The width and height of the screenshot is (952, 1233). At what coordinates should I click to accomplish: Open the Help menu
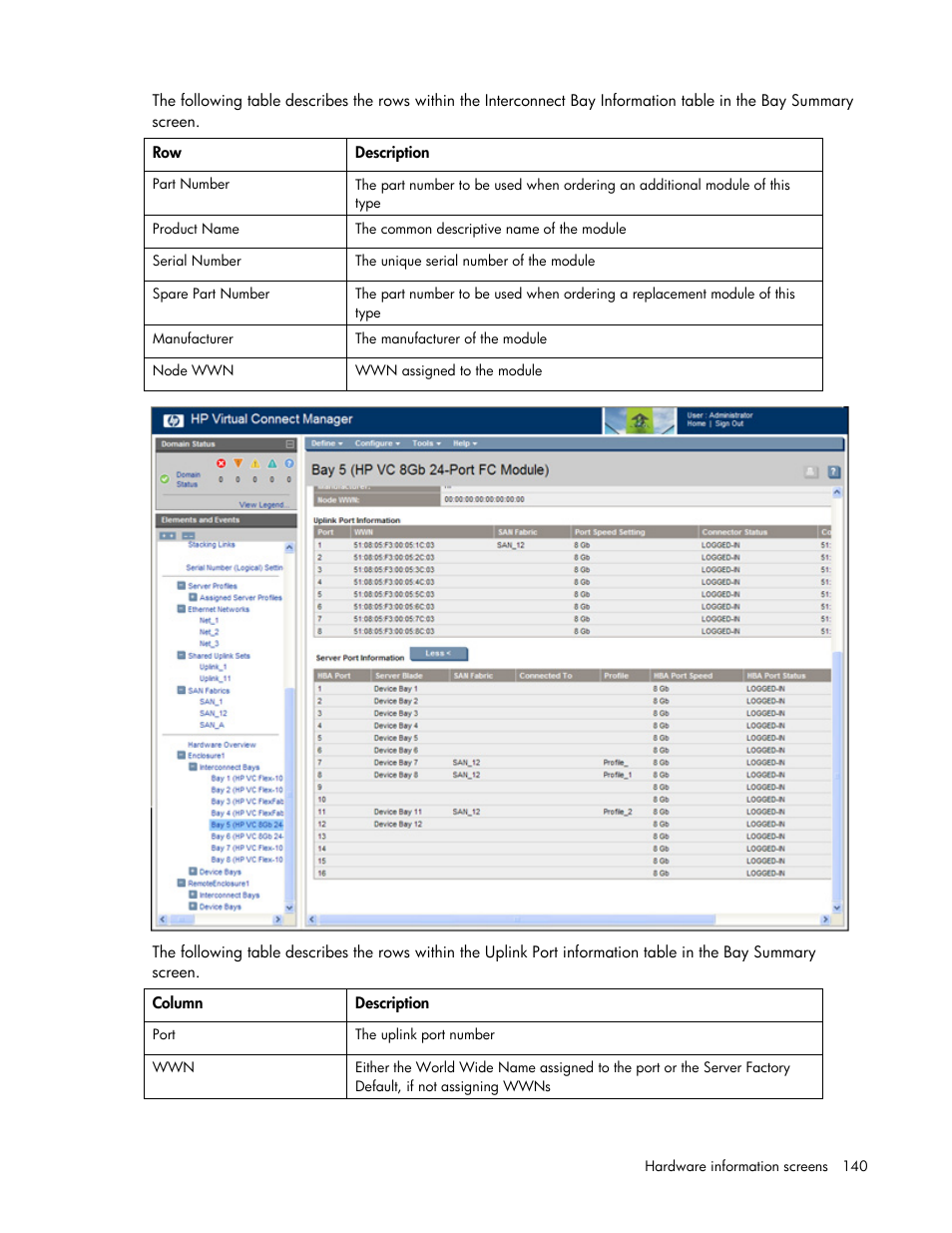point(465,443)
